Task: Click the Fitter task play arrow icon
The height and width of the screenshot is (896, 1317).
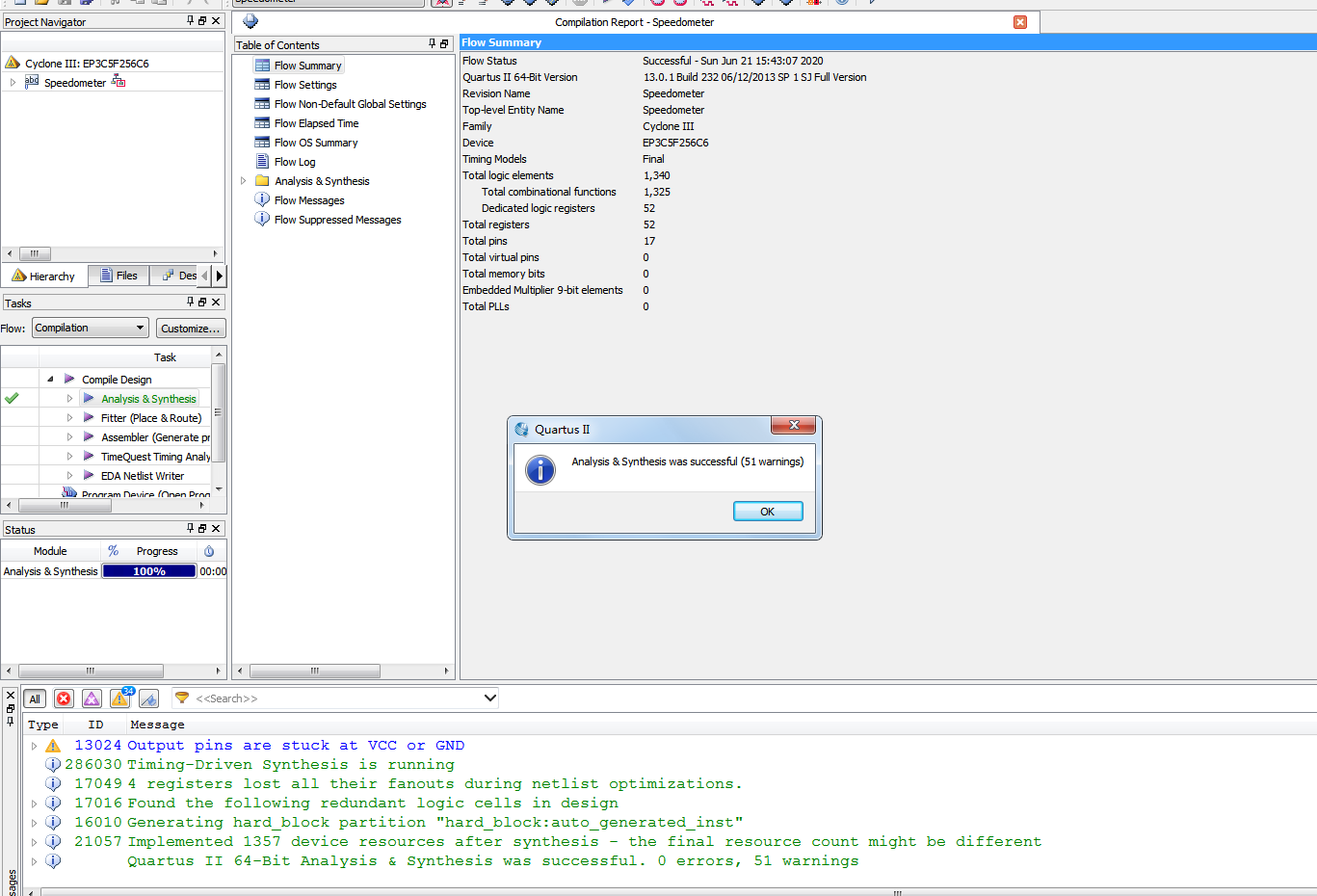Action: 89,417
